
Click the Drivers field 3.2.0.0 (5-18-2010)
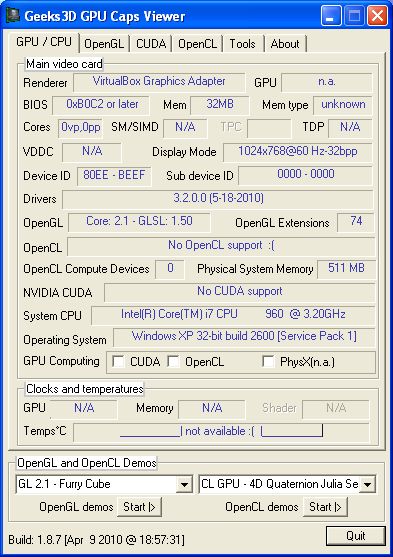point(218,199)
